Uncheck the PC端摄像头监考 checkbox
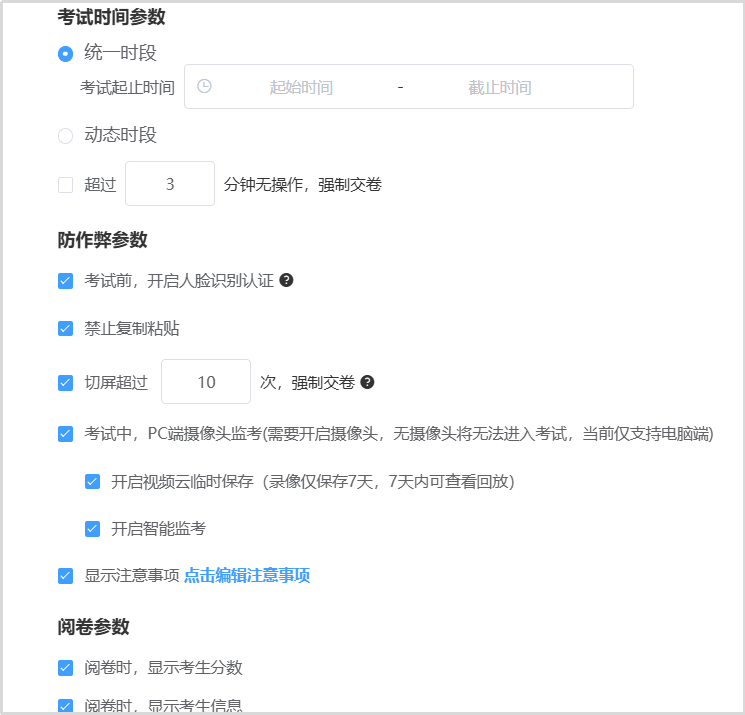This screenshot has height=715, width=745. click(66, 434)
